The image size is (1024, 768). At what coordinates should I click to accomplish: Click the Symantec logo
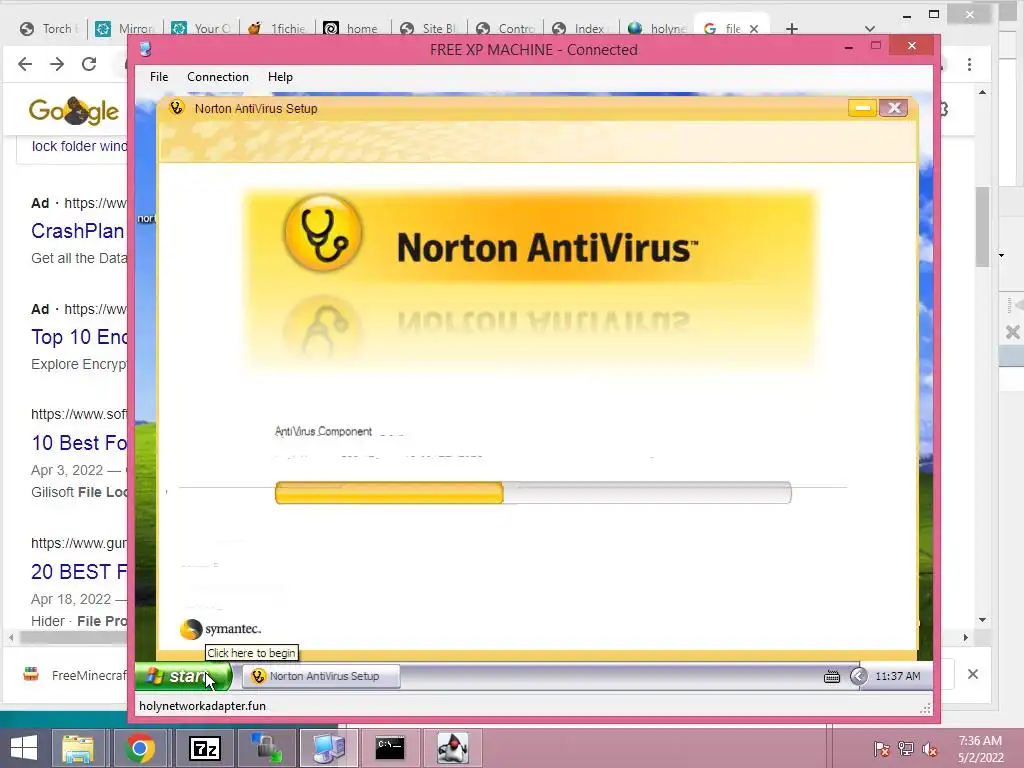pyautogui.click(x=220, y=629)
